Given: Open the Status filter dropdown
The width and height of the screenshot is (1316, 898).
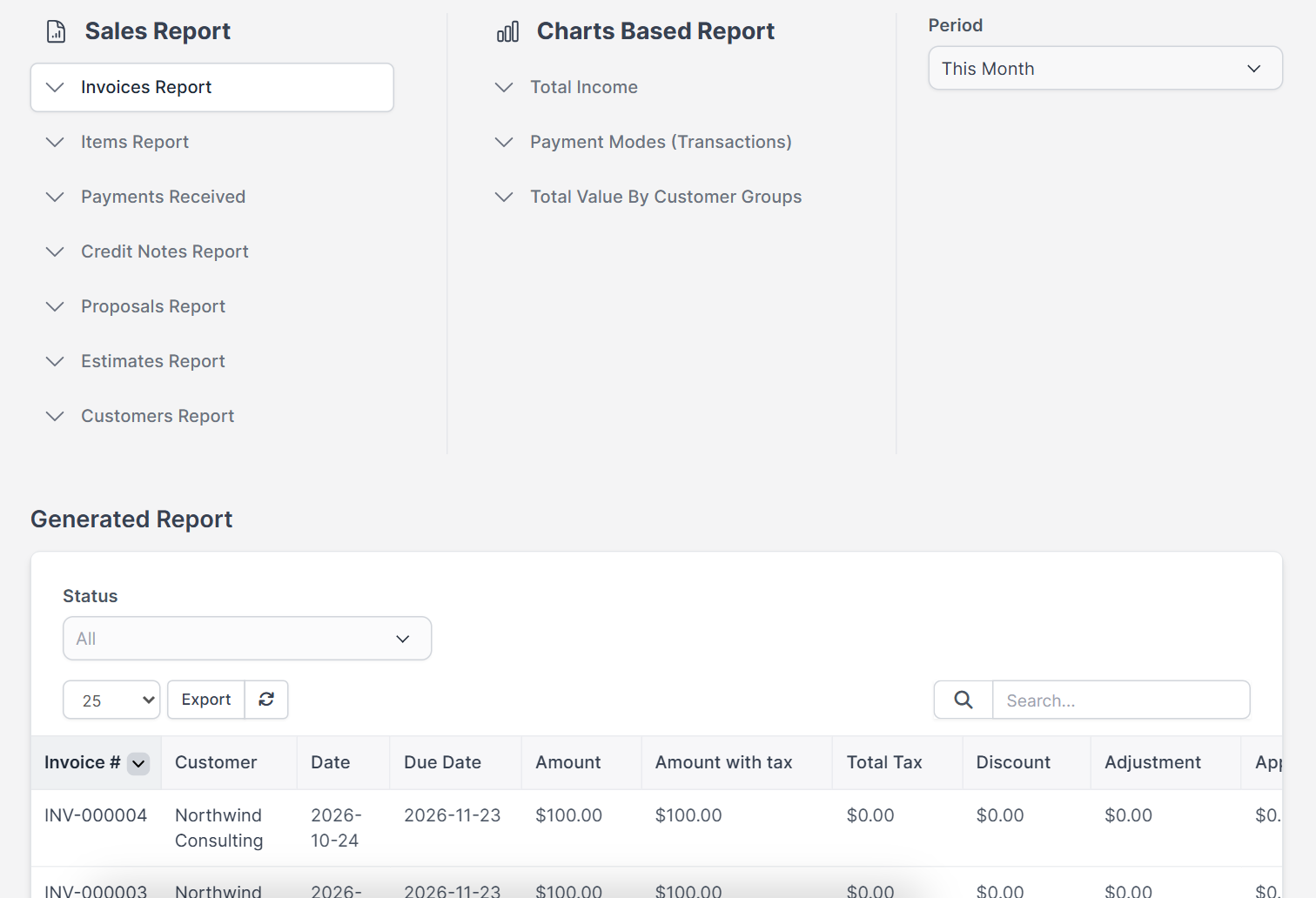Looking at the screenshot, I should 247,639.
